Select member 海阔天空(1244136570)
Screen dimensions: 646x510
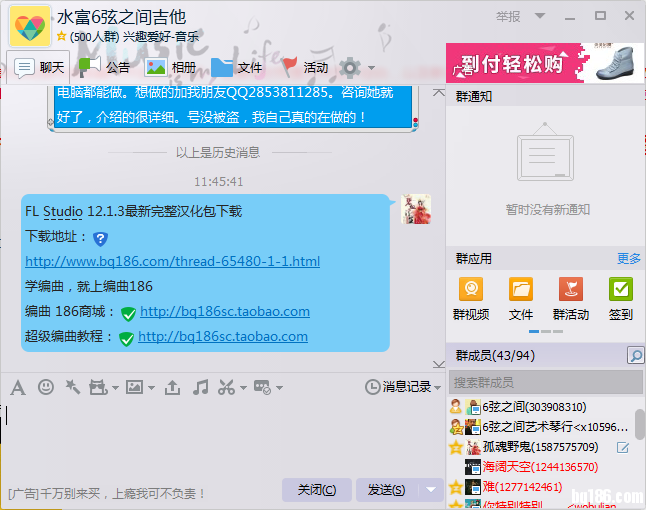(x=541, y=467)
